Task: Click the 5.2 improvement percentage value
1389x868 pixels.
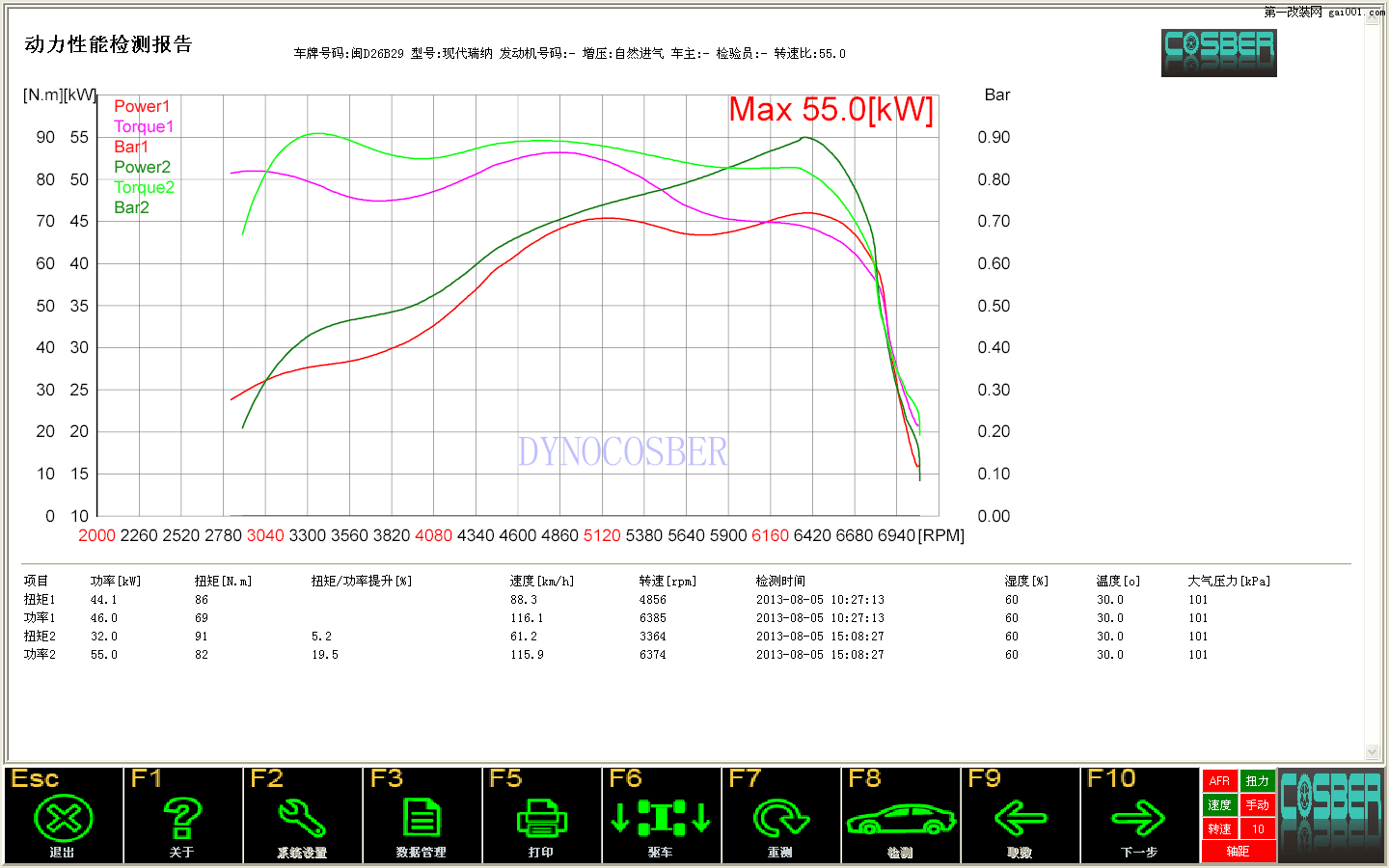Action: click(321, 637)
